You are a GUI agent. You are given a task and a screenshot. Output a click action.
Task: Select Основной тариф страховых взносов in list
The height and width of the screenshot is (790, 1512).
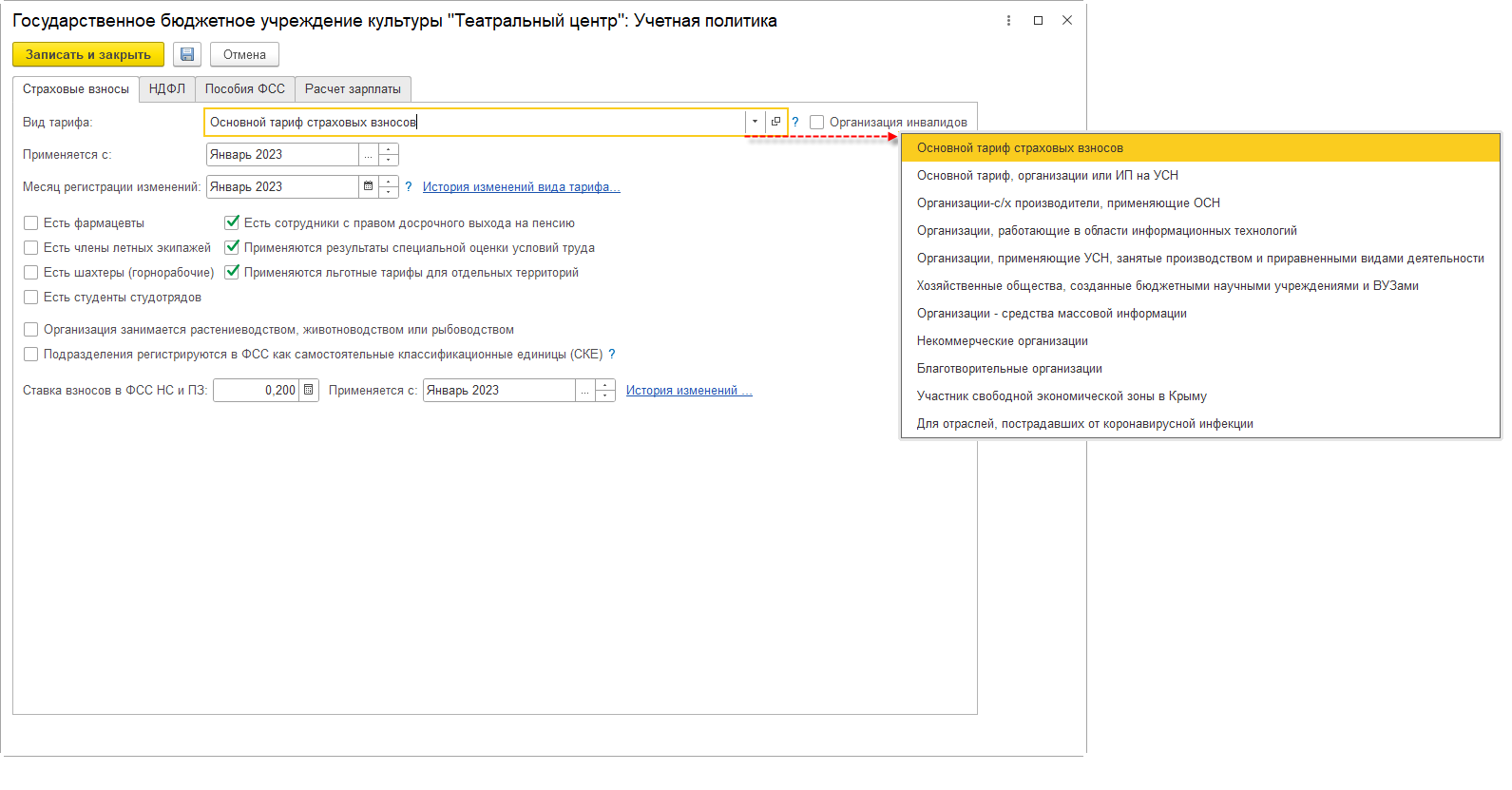pos(1200,147)
